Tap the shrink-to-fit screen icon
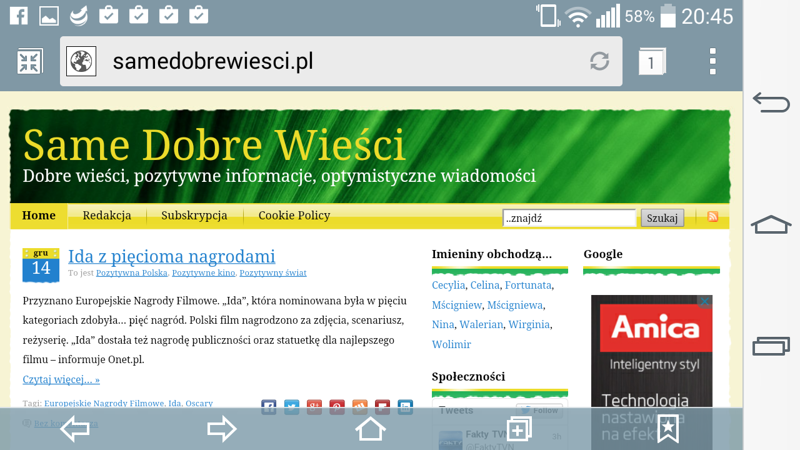Screen dimensions: 800x450 (x=29, y=62)
